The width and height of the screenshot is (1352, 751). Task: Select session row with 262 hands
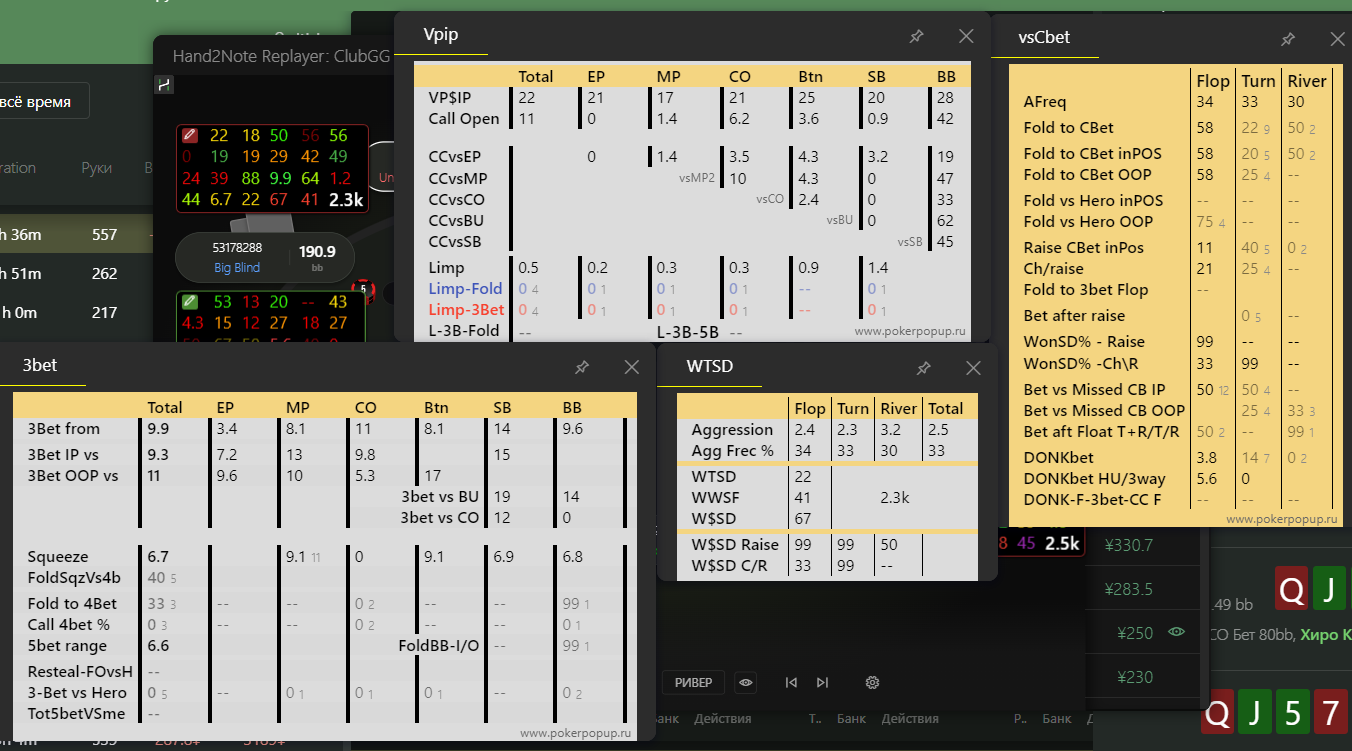(x=76, y=274)
